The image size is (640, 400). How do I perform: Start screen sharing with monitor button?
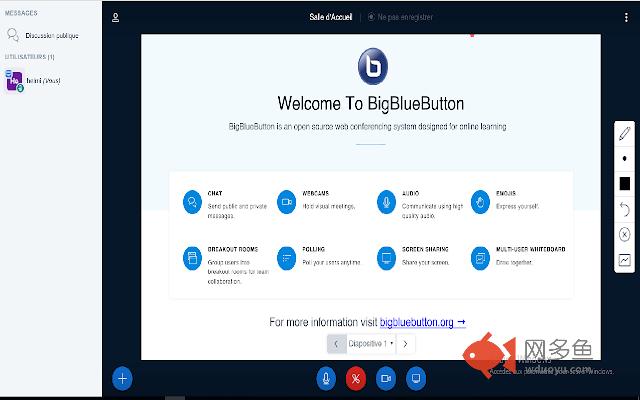coord(416,379)
